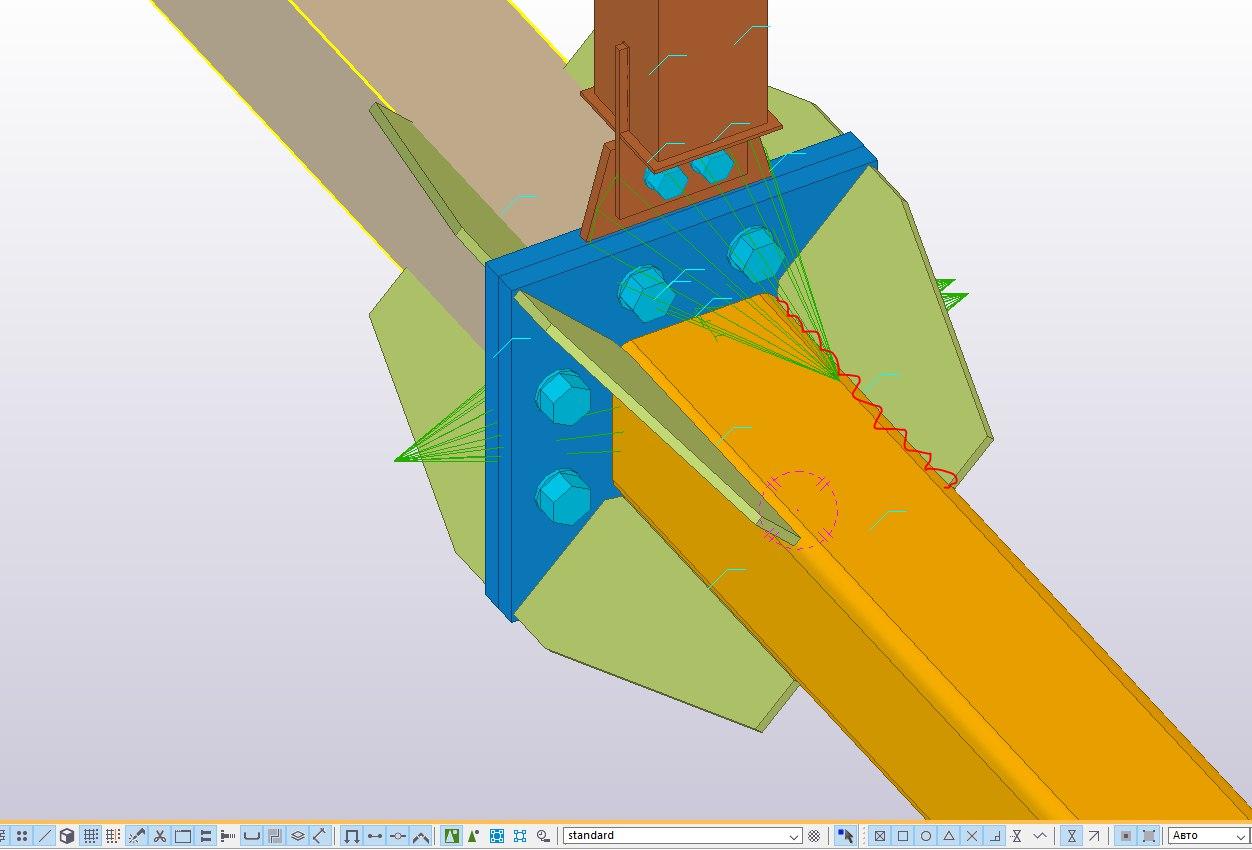This screenshot has height=850, width=1252.
Task: Toggle the select lines switch (diagonal line)
Action: click(x=44, y=836)
